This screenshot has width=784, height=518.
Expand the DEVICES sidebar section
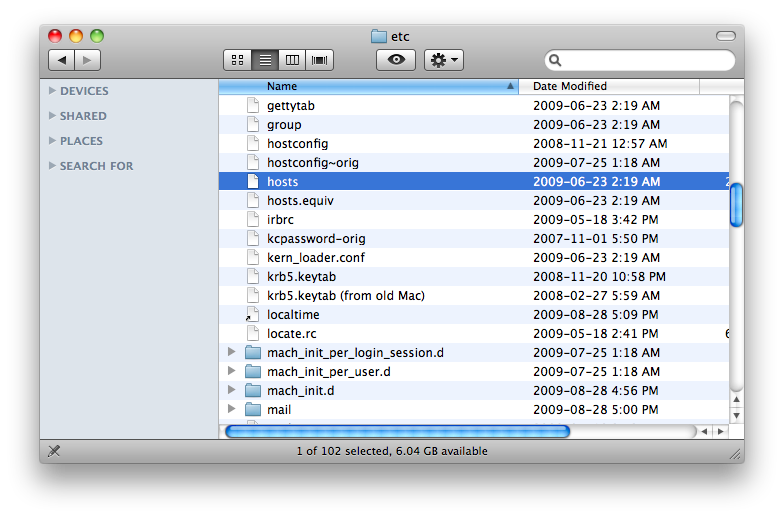(52, 90)
